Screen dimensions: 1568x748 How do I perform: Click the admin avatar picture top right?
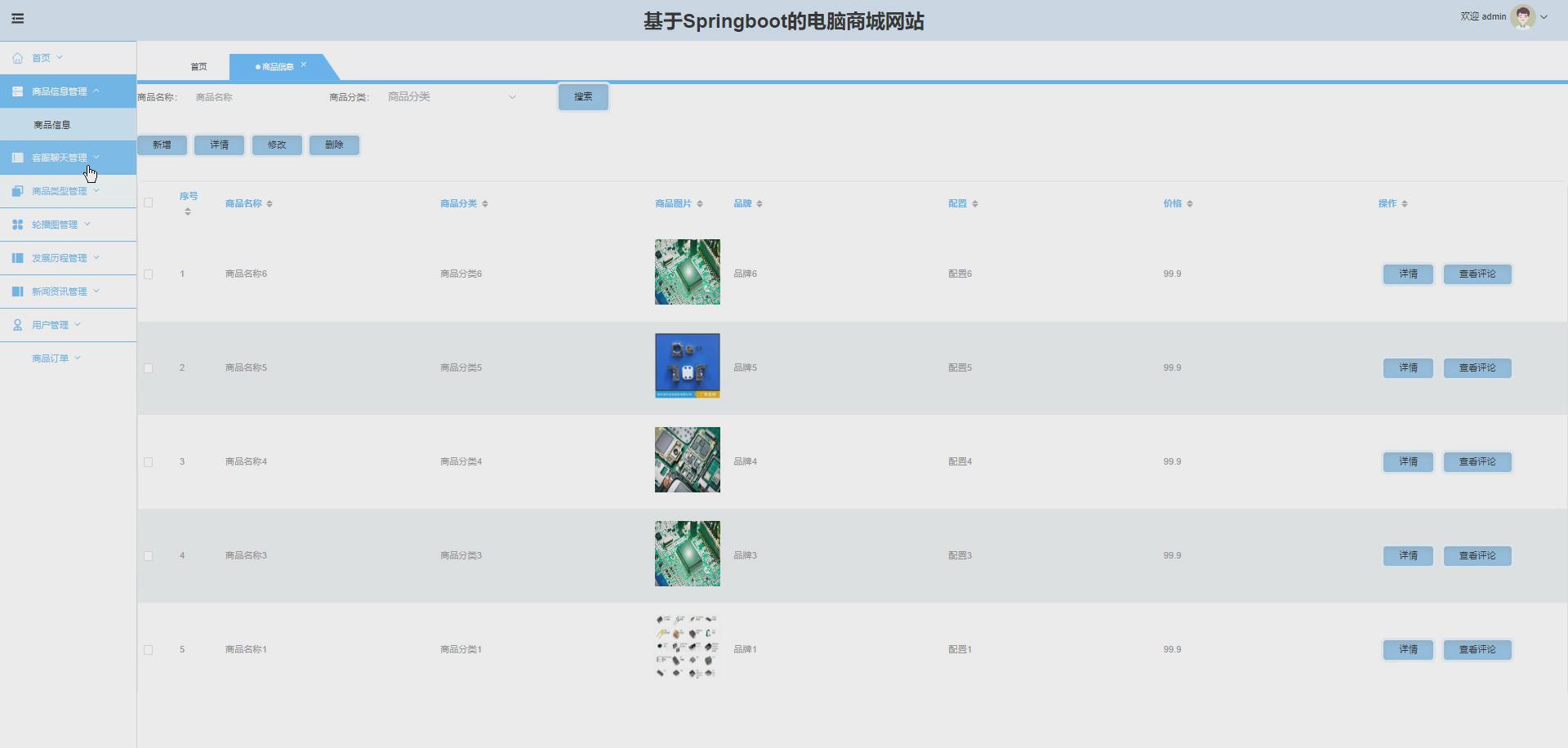(1524, 16)
